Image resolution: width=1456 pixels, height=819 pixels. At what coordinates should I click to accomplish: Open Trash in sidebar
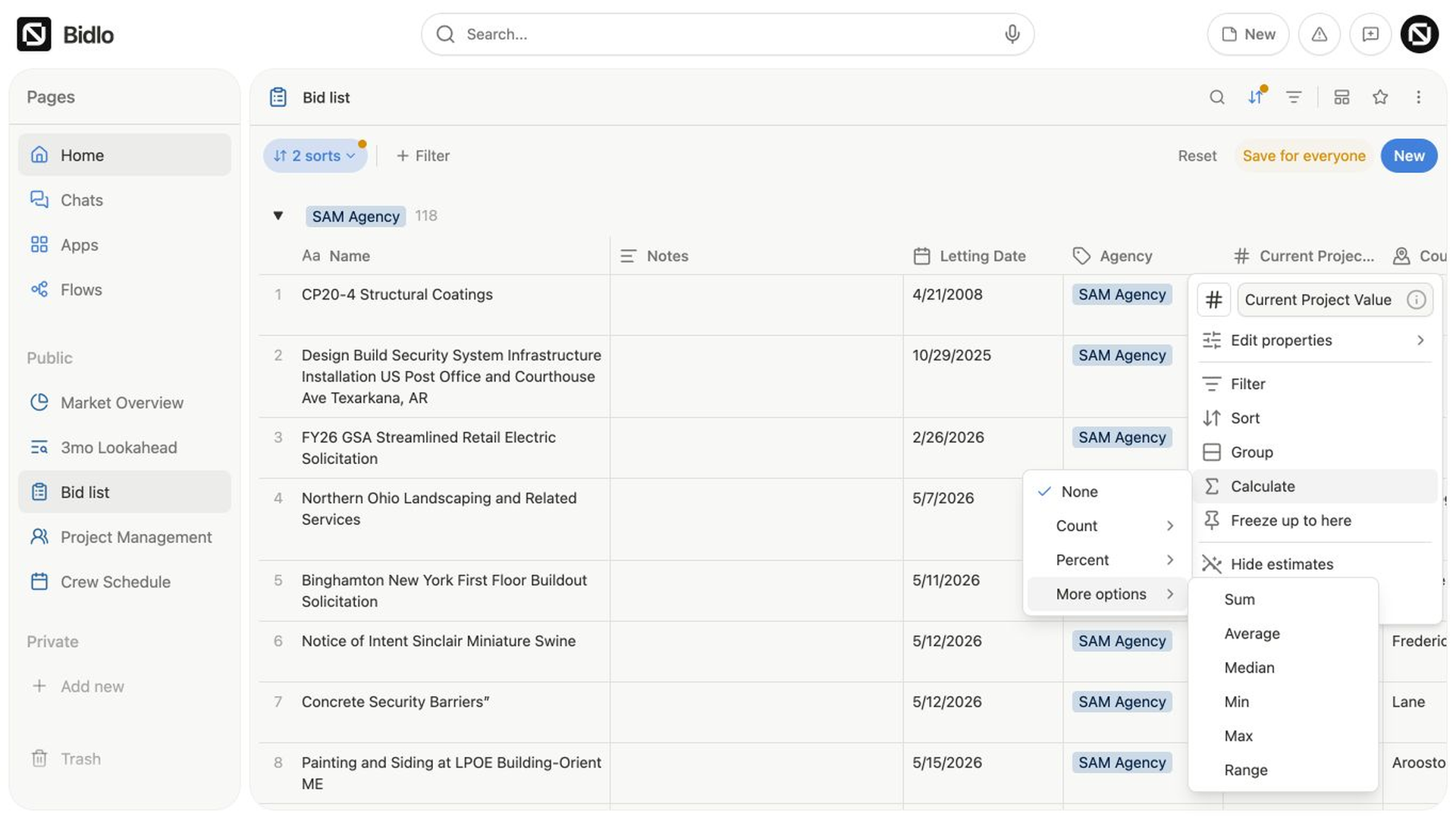124,759
